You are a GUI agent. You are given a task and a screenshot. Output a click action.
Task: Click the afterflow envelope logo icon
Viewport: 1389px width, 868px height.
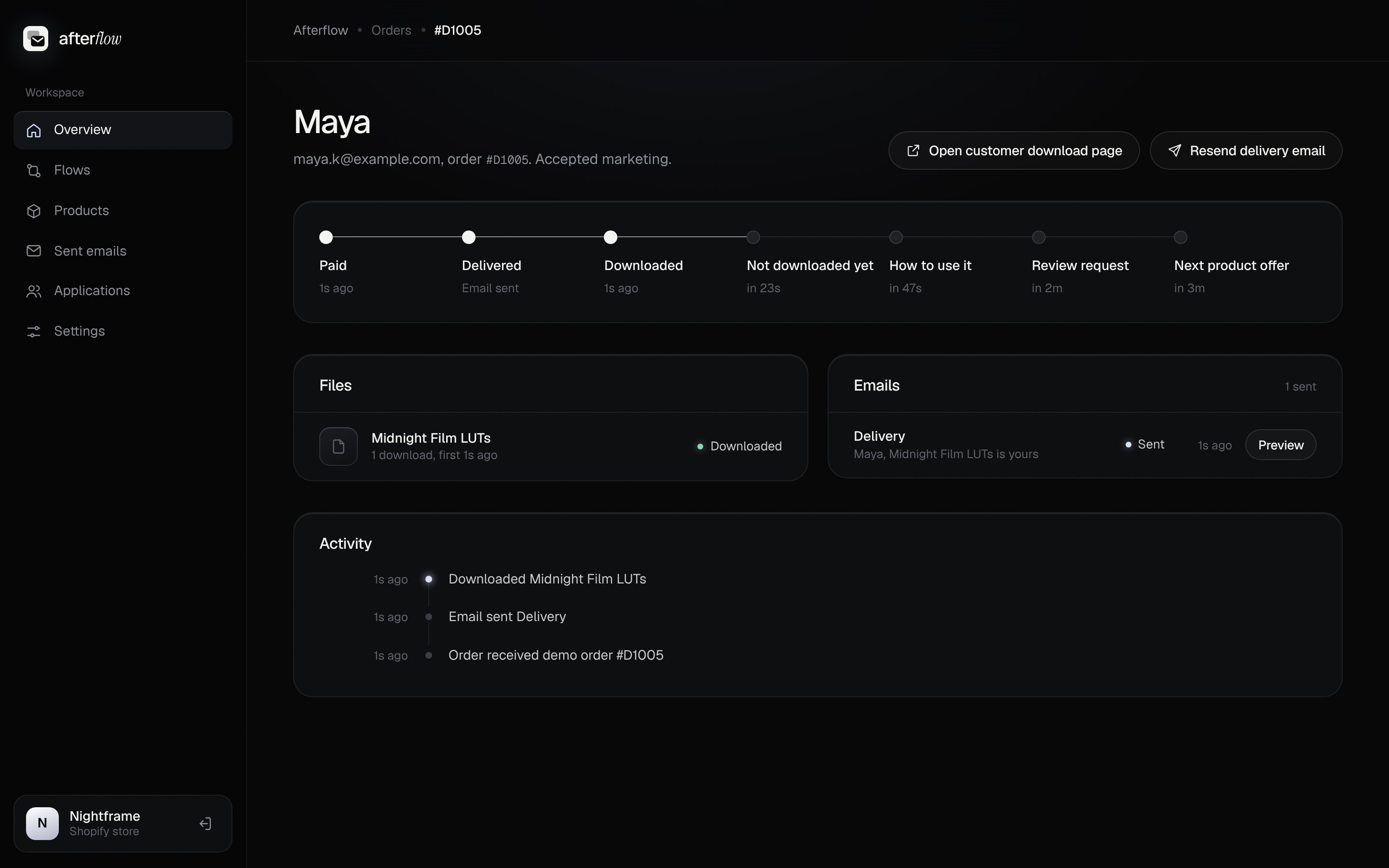pos(36,39)
